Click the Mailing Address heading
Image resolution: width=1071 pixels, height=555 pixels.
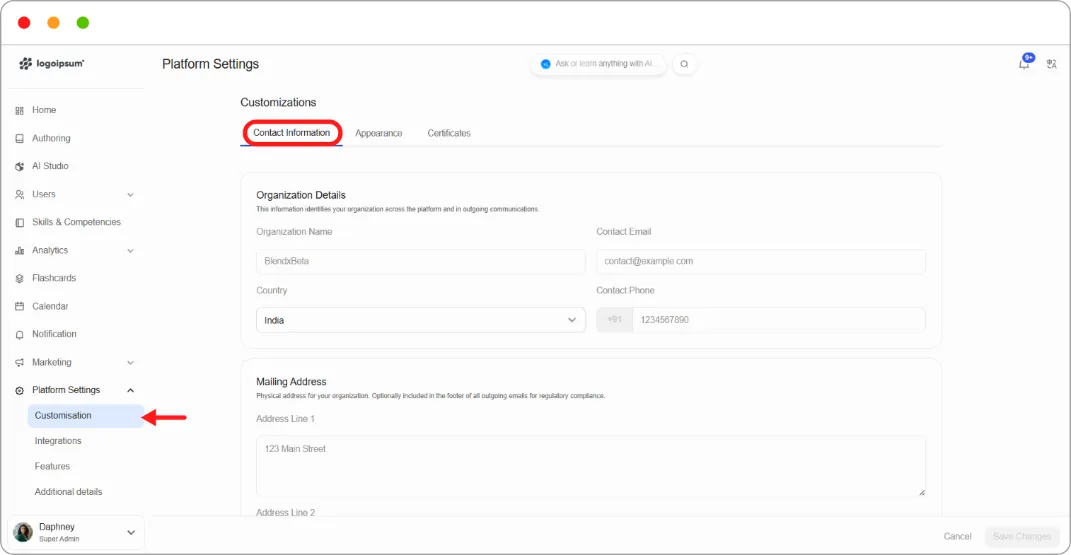291,382
